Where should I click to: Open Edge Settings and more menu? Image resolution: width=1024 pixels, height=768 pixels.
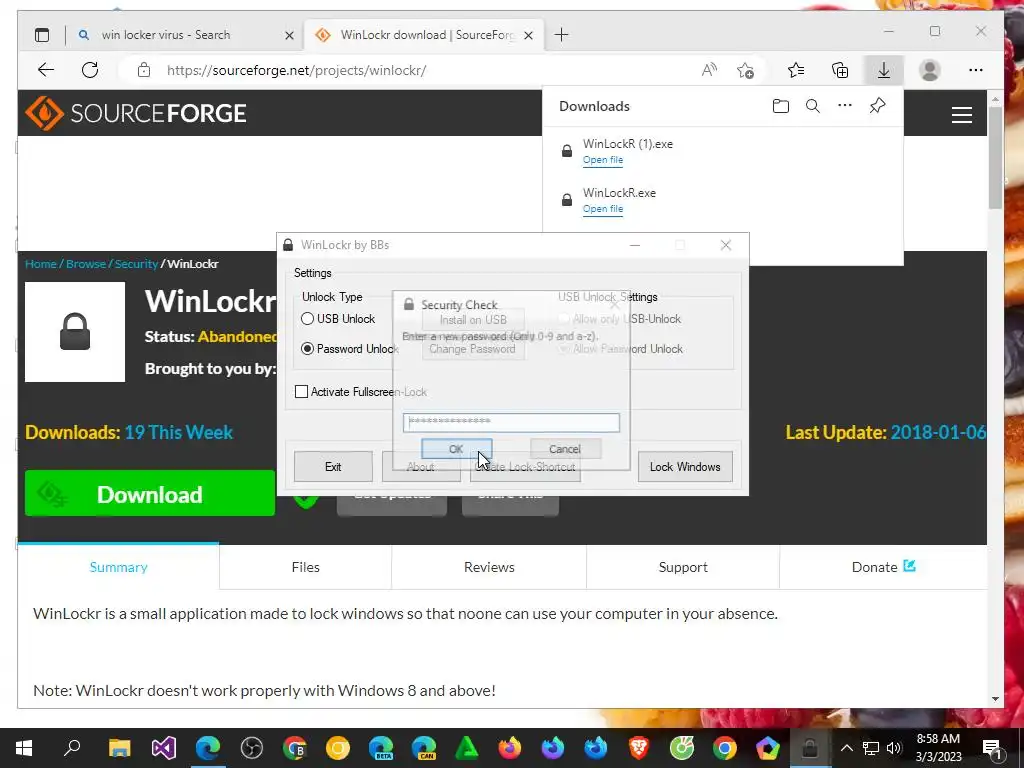coord(976,70)
